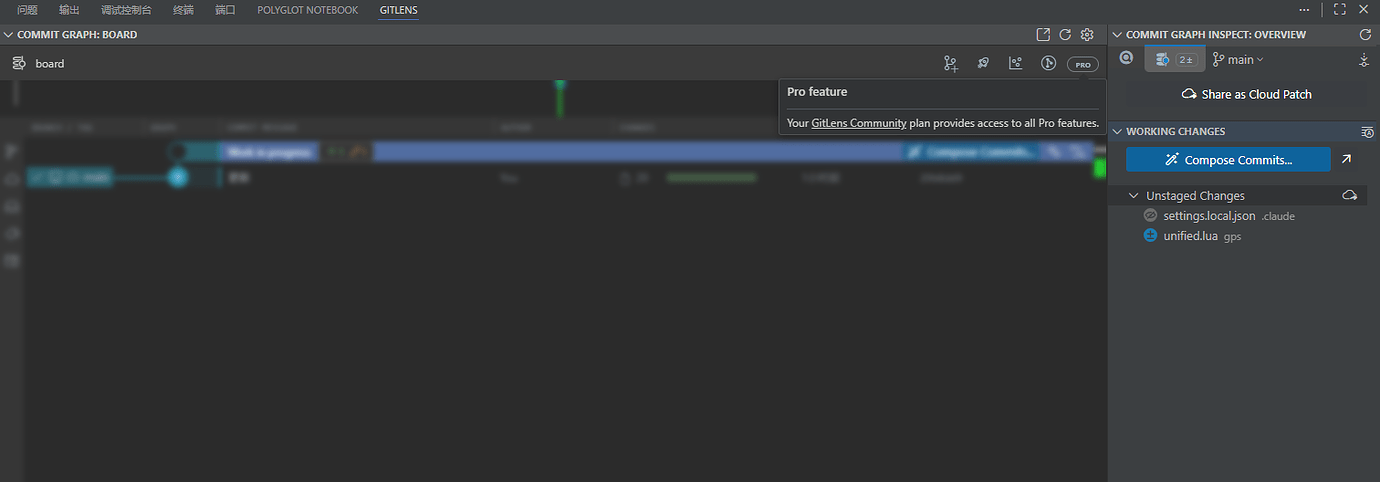Select the GITLENS tab
The image size is (1380, 482).
coord(399,10)
